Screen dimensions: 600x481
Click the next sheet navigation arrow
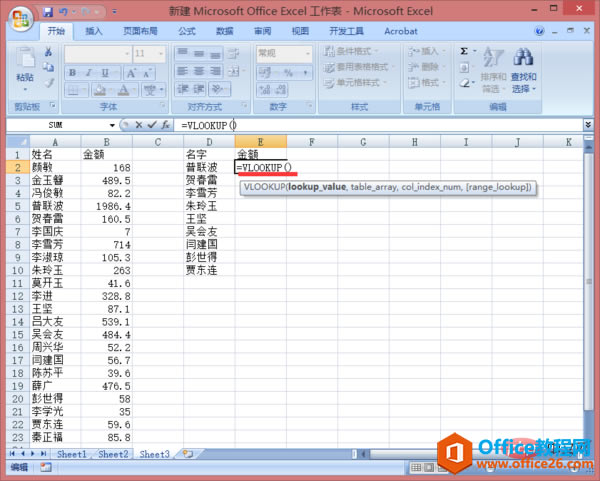click(x=33, y=454)
